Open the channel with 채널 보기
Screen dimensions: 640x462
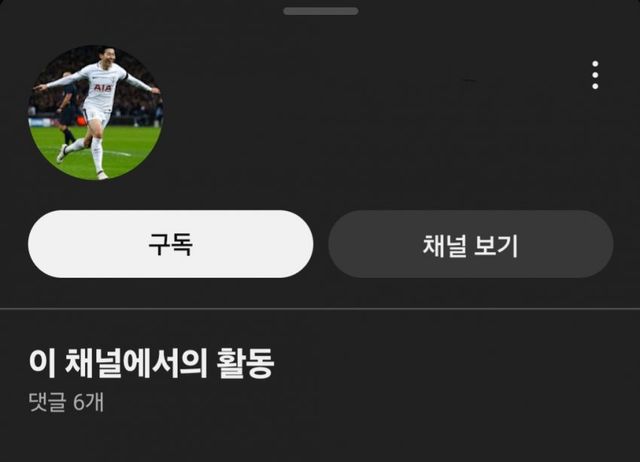pos(471,244)
